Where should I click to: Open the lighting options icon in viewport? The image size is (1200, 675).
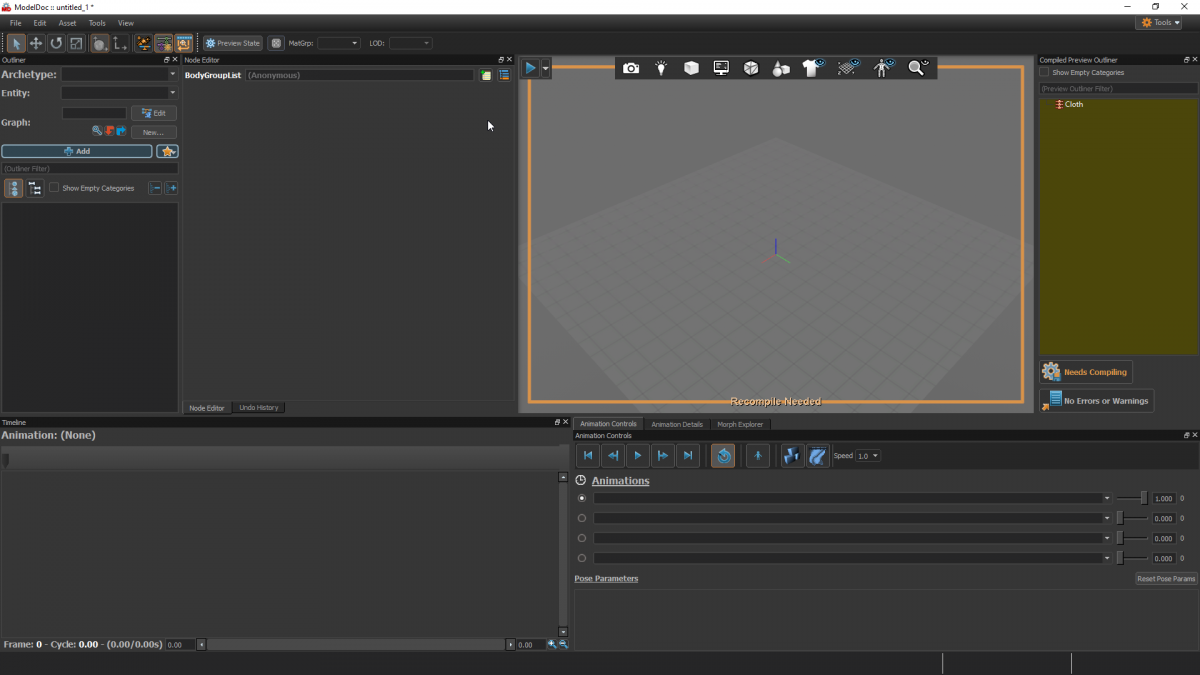[x=661, y=68]
